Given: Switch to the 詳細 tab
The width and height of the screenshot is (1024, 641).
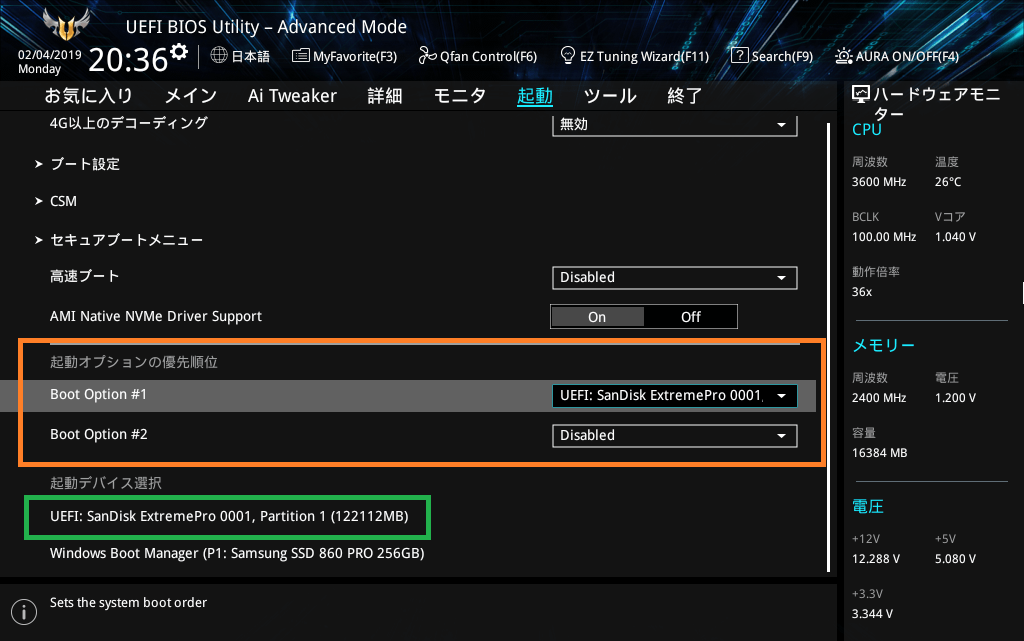Looking at the screenshot, I should (385, 96).
